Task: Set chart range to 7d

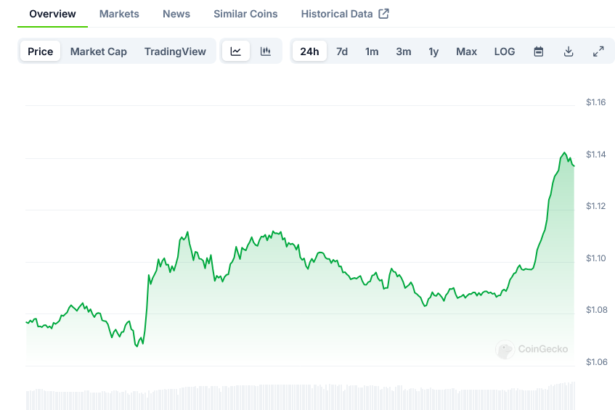Action: pyautogui.click(x=342, y=52)
